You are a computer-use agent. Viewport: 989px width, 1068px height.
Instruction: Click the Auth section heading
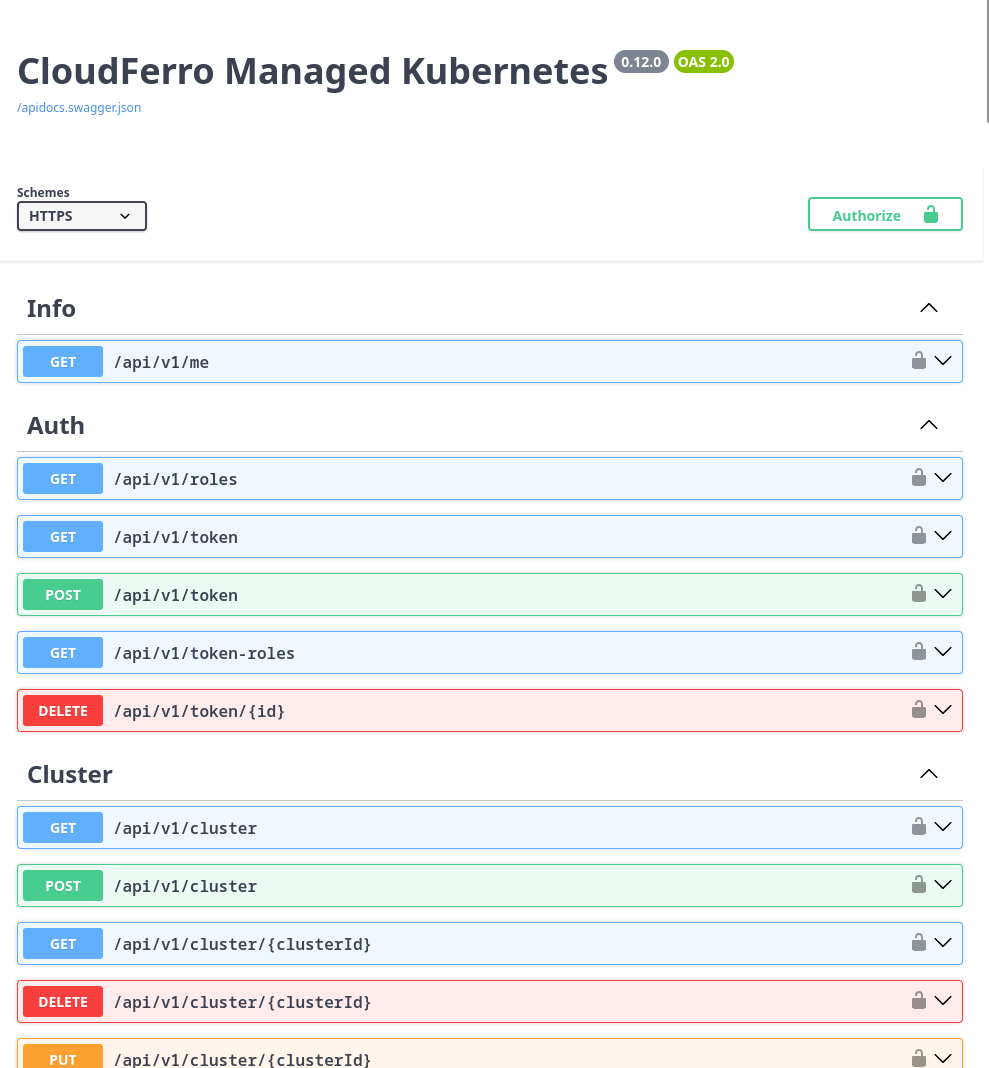(x=56, y=426)
